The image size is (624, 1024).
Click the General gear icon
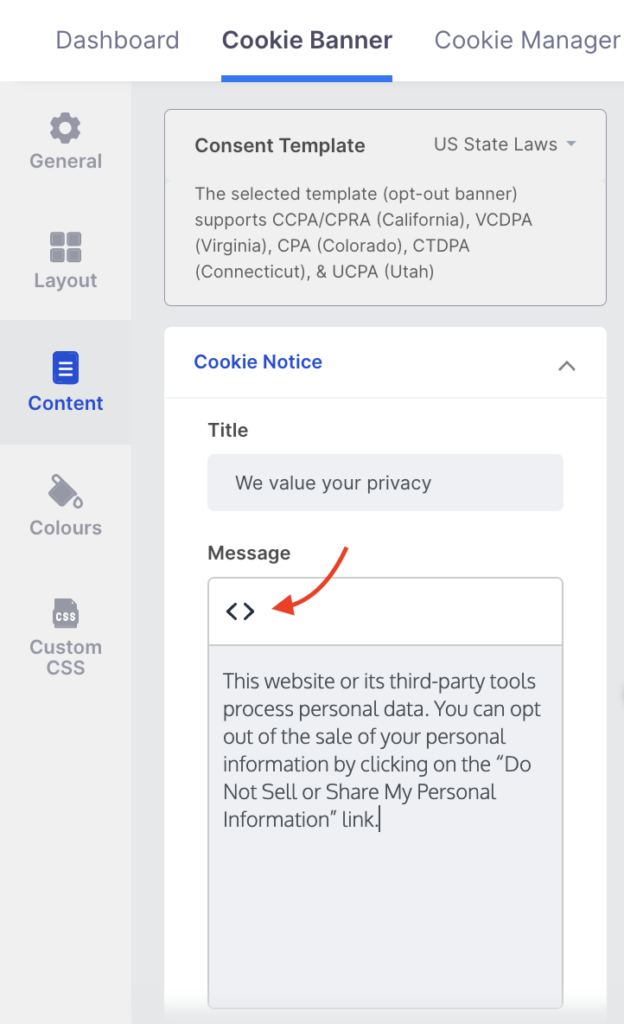[x=65, y=128]
